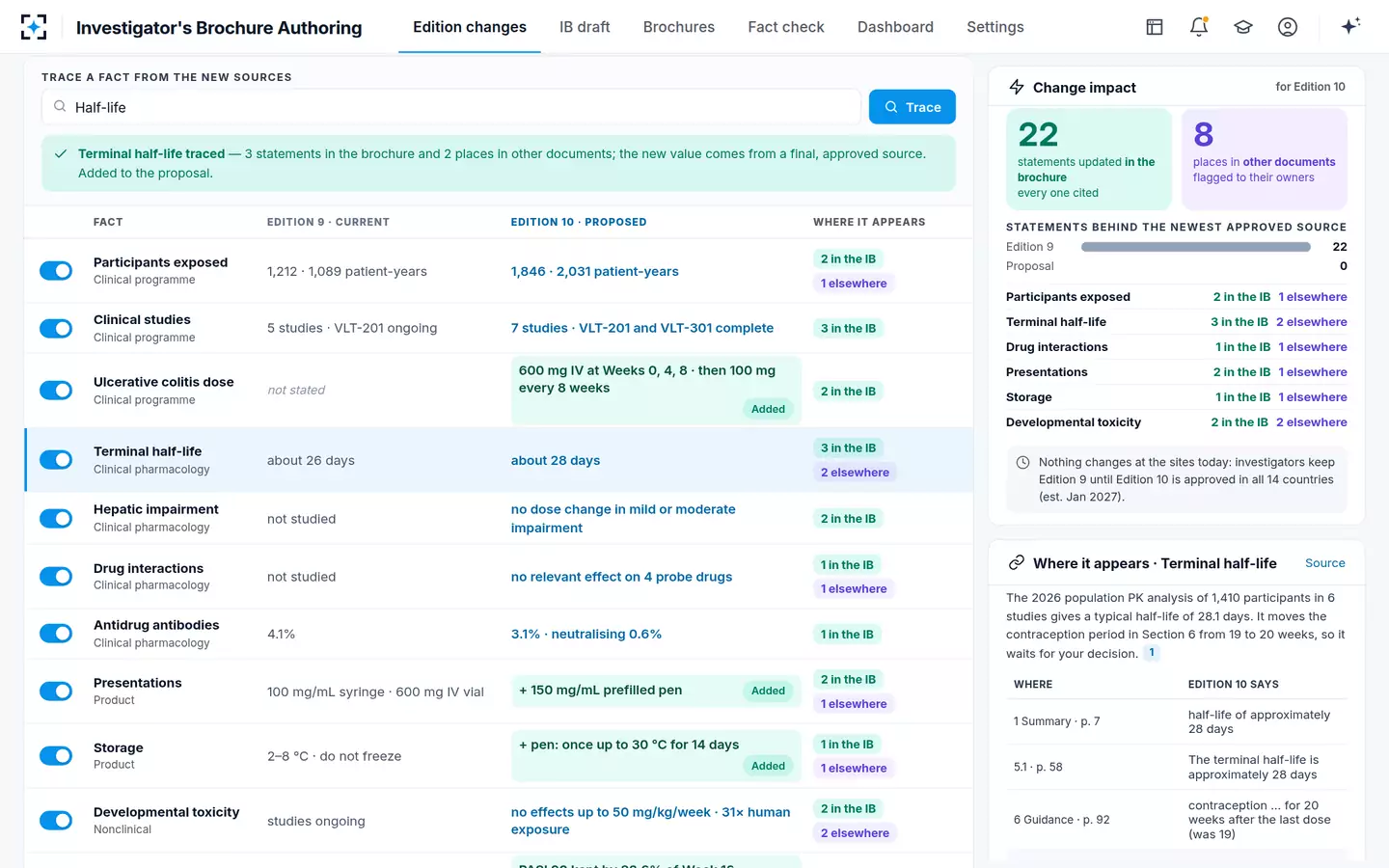Toggle Participants exposed switch
Image resolution: width=1389 pixels, height=868 pixels.
(x=56, y=271)
